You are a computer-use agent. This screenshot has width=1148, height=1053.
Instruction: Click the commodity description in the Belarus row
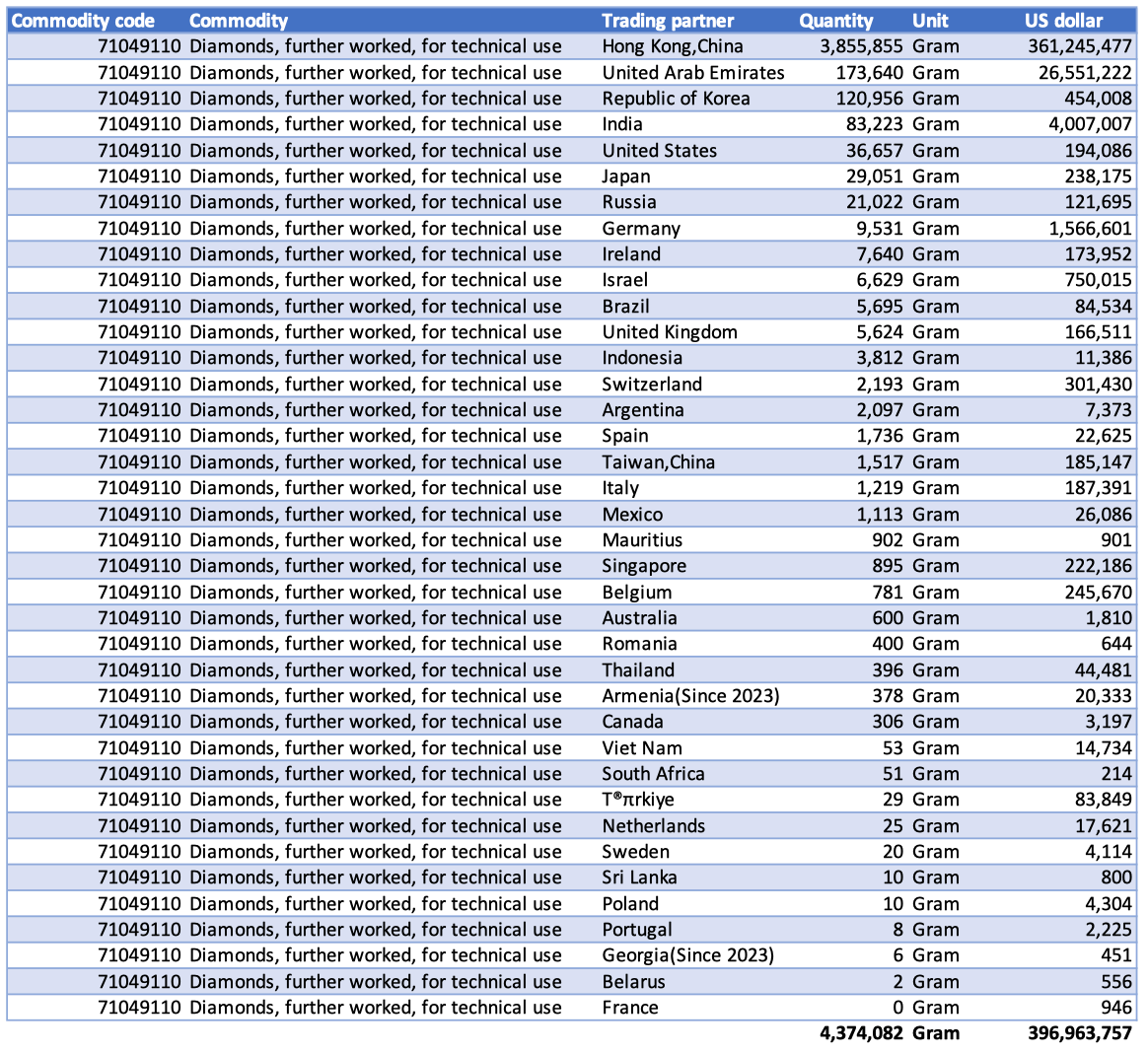point(376,982)
